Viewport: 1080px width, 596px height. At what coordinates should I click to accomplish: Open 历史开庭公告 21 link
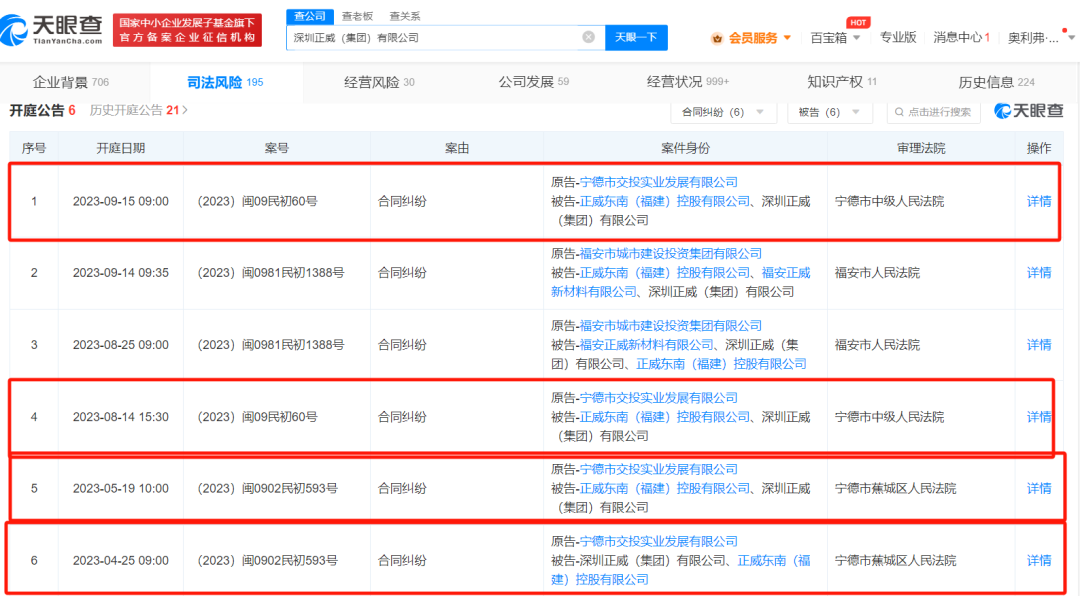138,110
